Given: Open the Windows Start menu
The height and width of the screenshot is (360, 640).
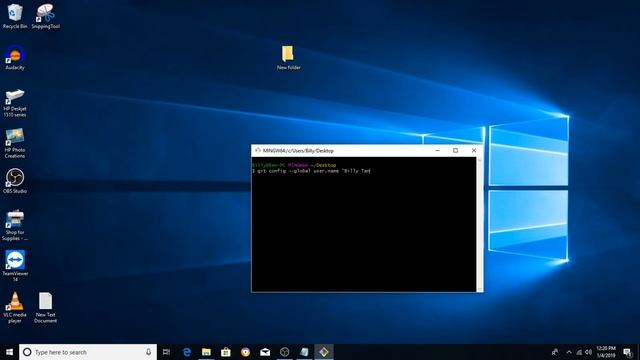Looking at the screenshot, I should [9, 352].
